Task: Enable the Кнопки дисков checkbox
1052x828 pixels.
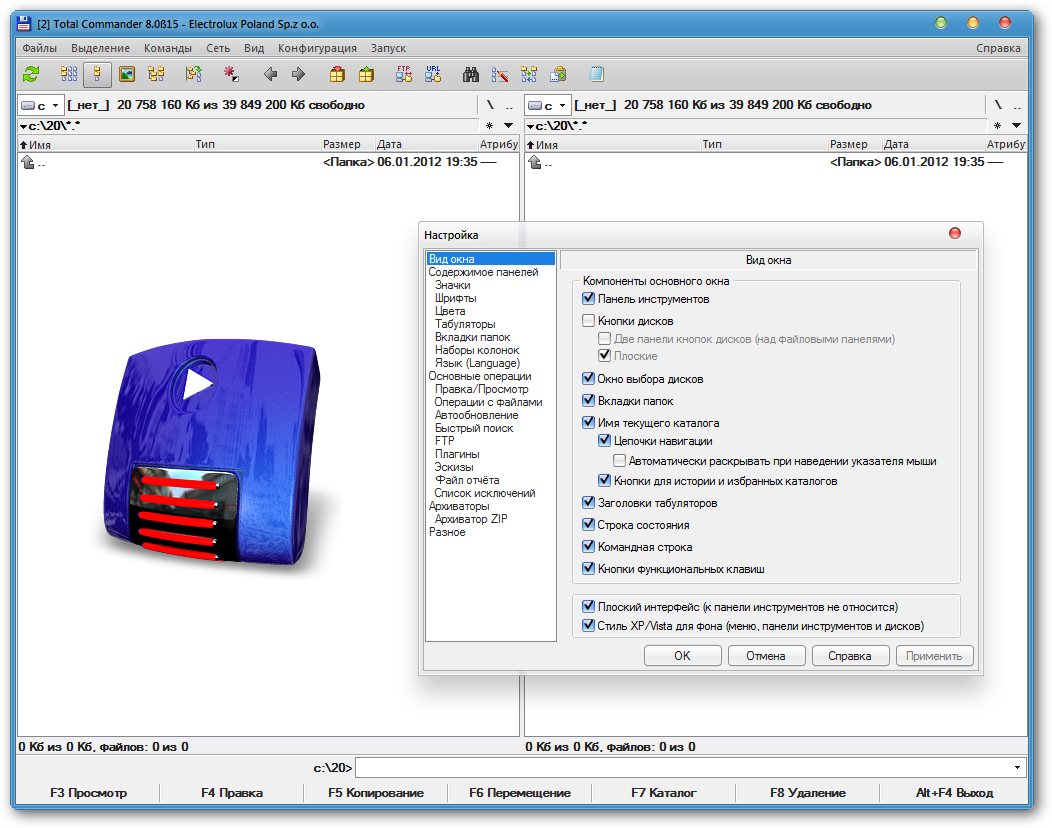Action: pyautogui.click(x=588, y=321)
